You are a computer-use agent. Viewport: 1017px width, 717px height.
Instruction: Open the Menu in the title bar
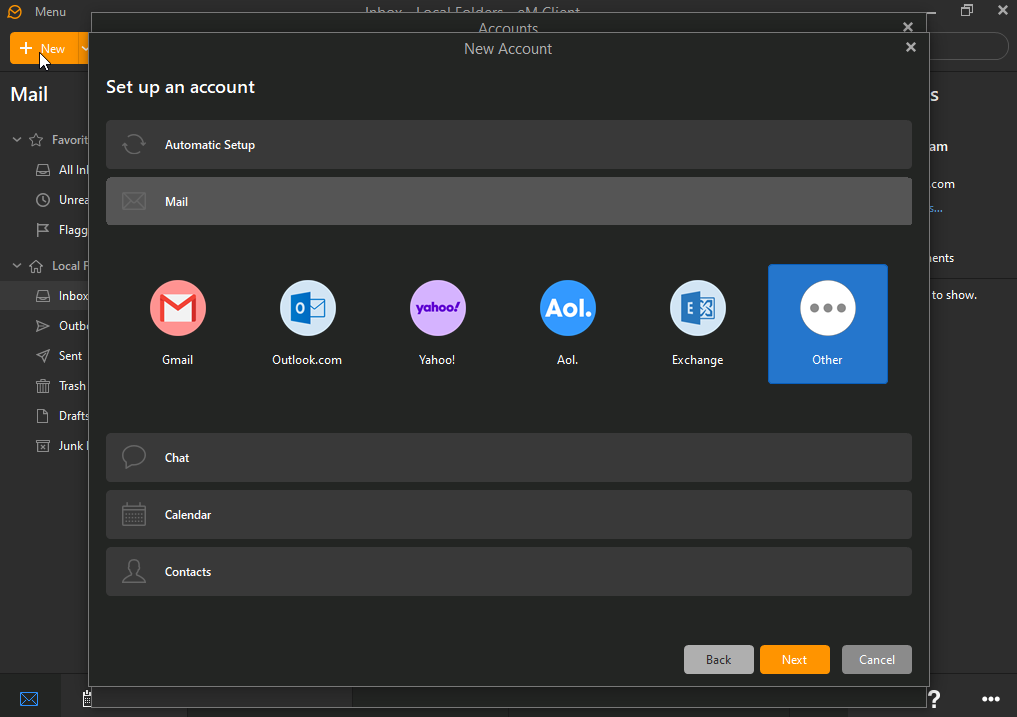(50, 12)
